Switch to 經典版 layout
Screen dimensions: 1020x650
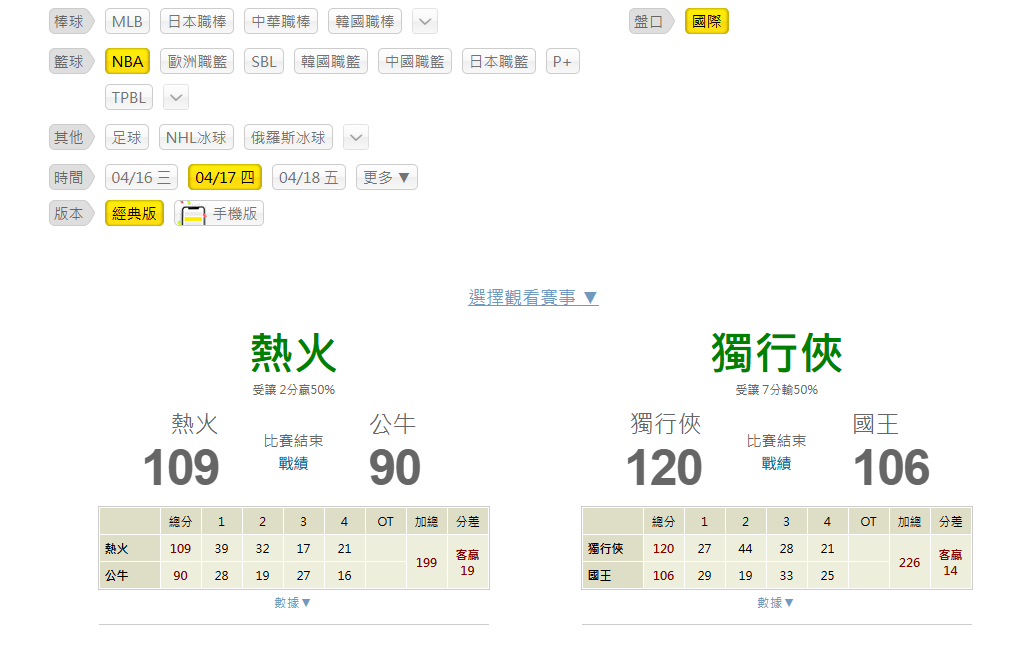pyautogui.click(x=134, y=213)
